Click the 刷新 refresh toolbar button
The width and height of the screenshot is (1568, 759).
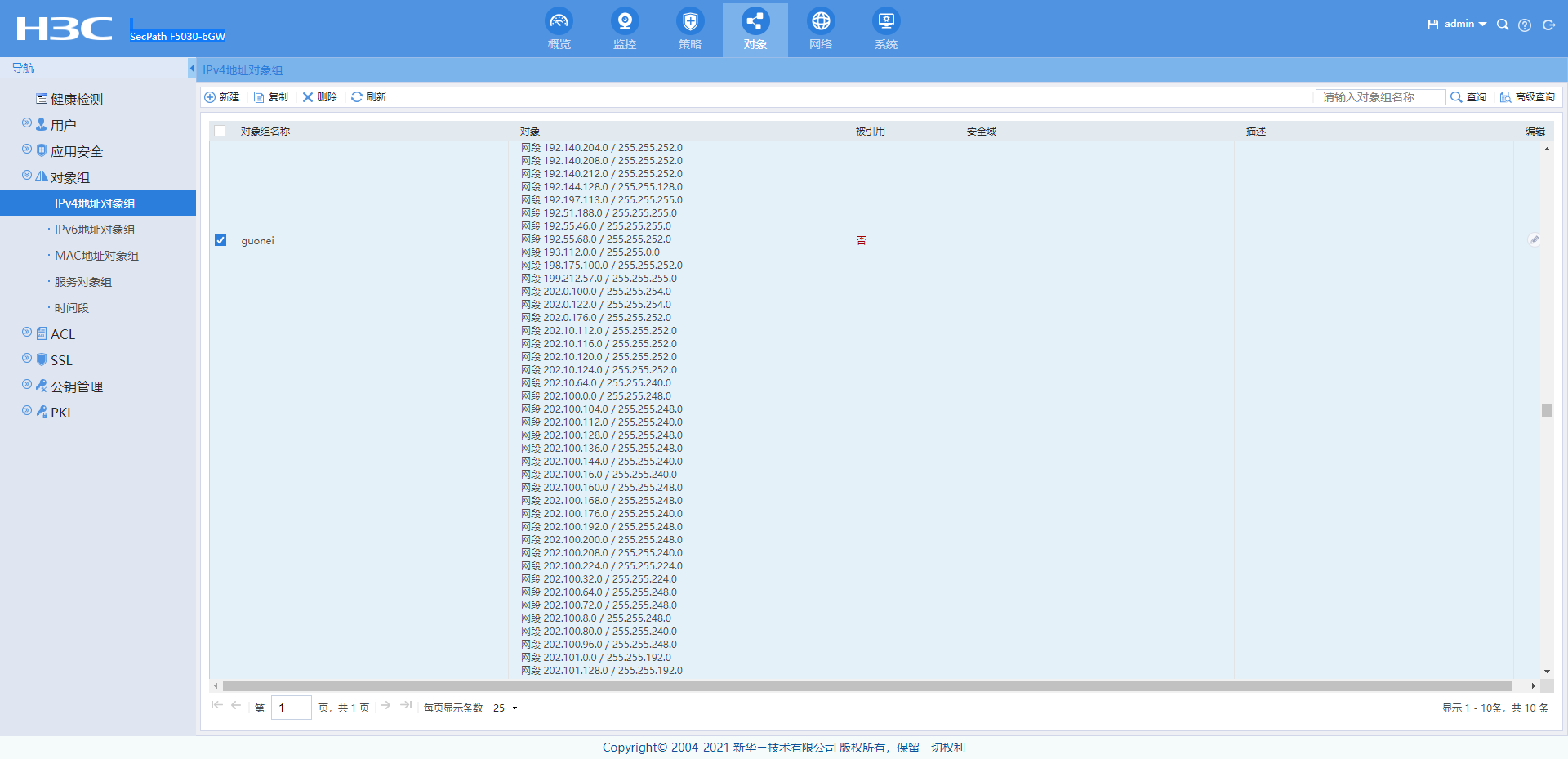point(368,97)
